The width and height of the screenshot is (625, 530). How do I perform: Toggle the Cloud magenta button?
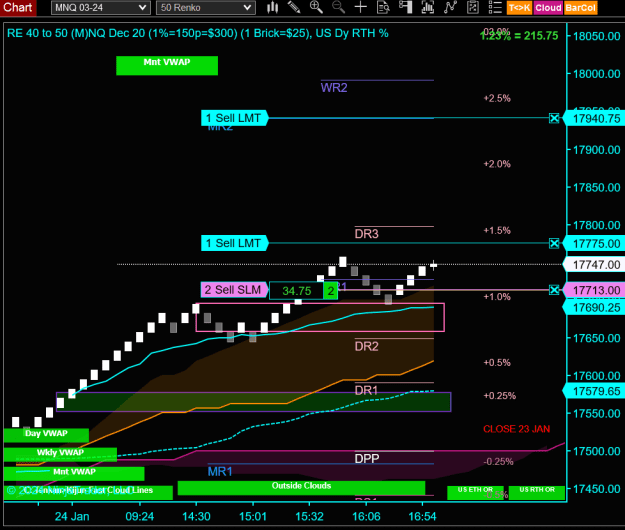(548, 8)
